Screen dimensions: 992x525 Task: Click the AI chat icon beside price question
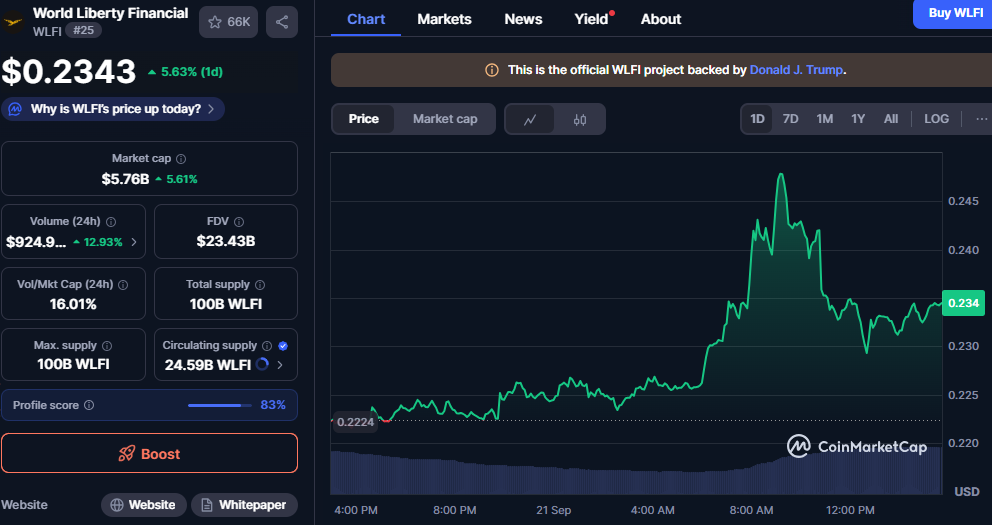[15, 109]
